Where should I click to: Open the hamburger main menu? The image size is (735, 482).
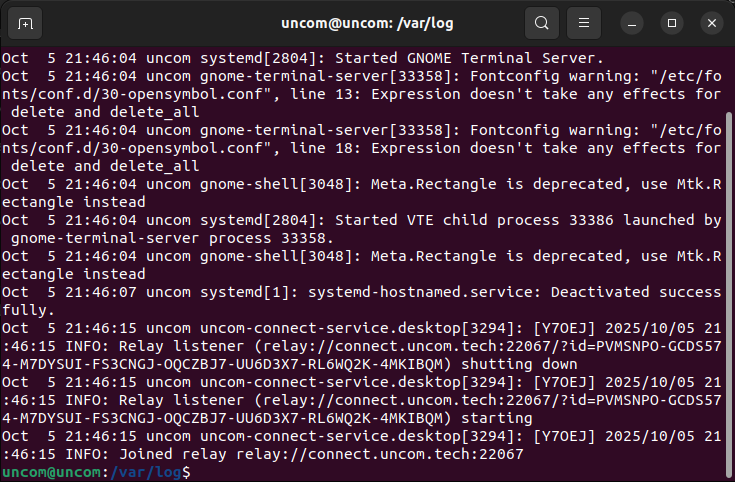pyautogui.click(x=585, y=22)
